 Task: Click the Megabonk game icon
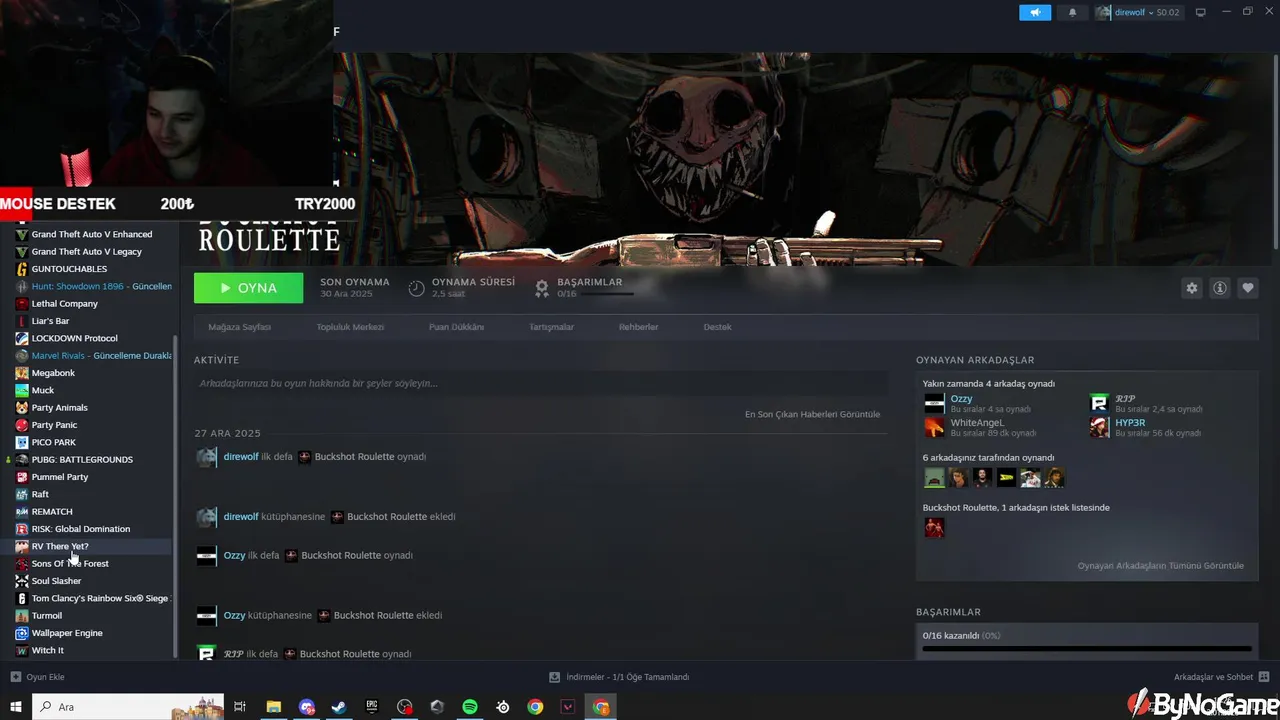tap(22, 373)
